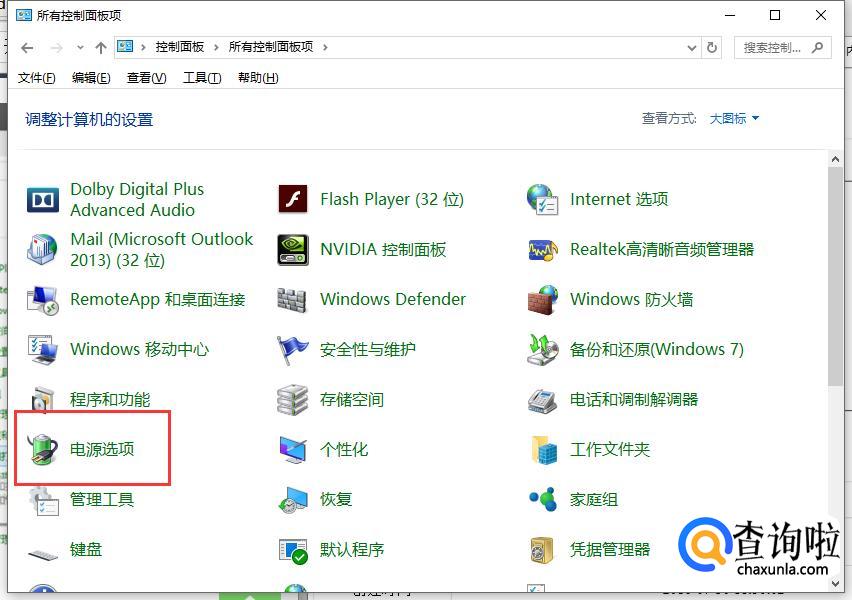
Task: Open 键盘 text link
Action: tap(86, 549)
